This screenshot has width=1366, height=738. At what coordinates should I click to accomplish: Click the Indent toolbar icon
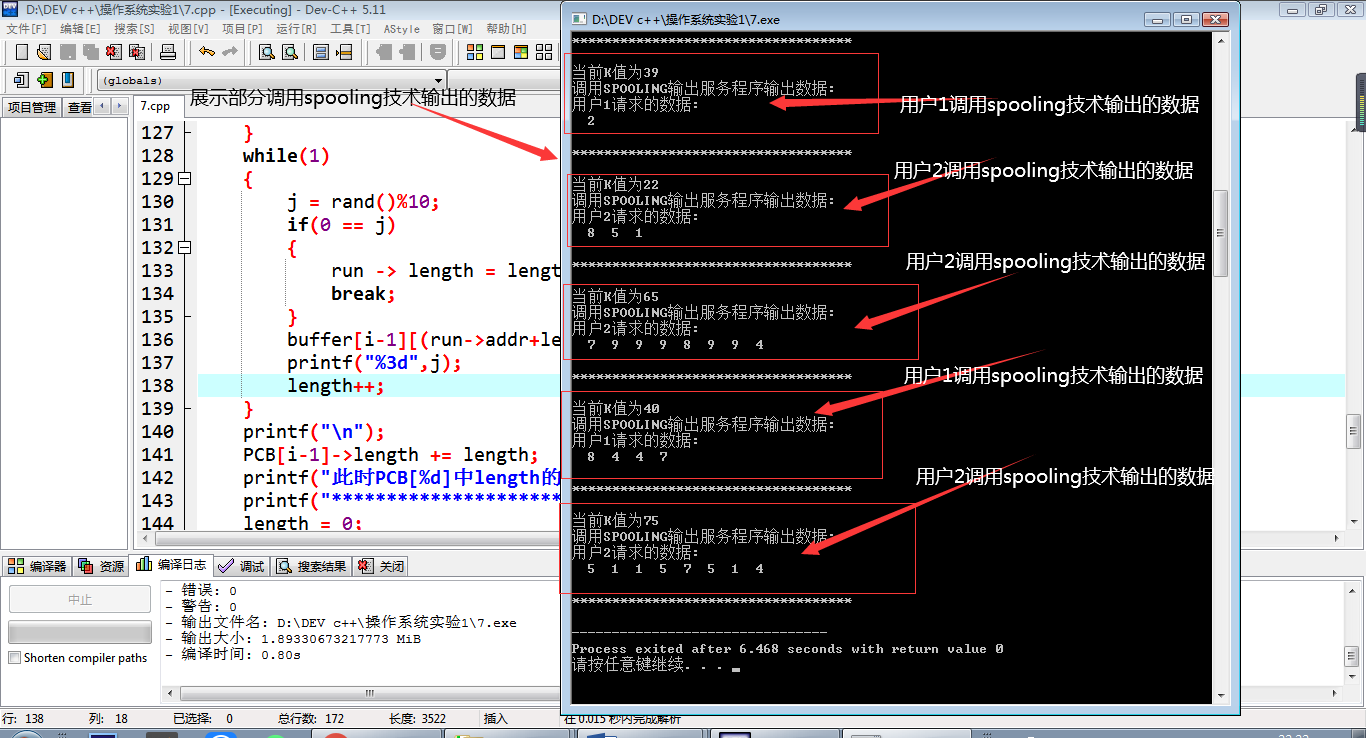[384, 52]
